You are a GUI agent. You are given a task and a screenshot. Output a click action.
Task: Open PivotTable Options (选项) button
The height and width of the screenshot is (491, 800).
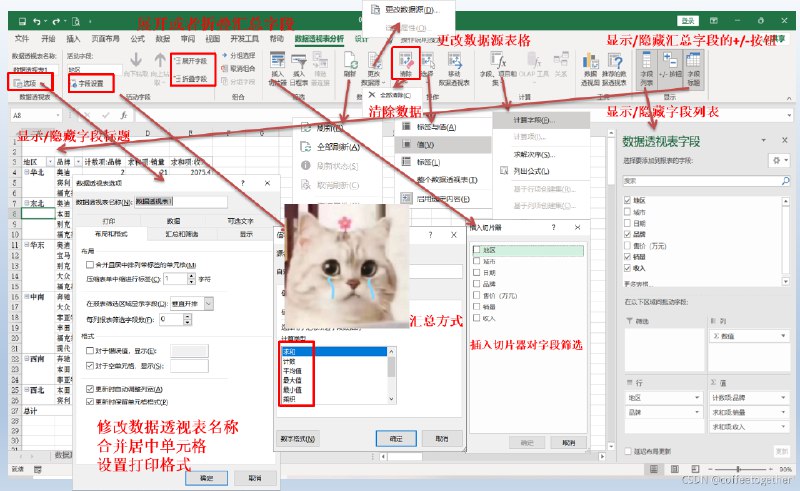point(26,83)
